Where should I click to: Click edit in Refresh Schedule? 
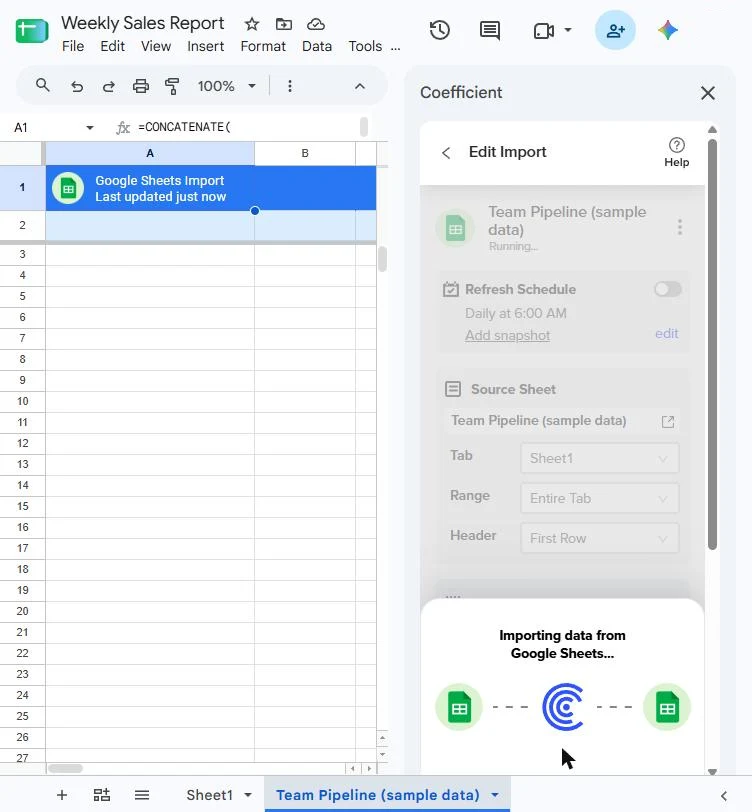(x=667, y=334)
